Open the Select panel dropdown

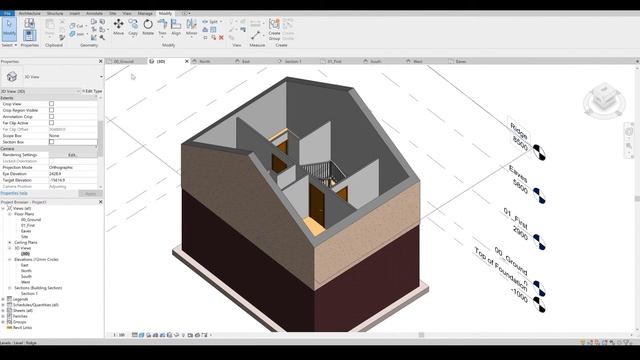coord(9,45)
